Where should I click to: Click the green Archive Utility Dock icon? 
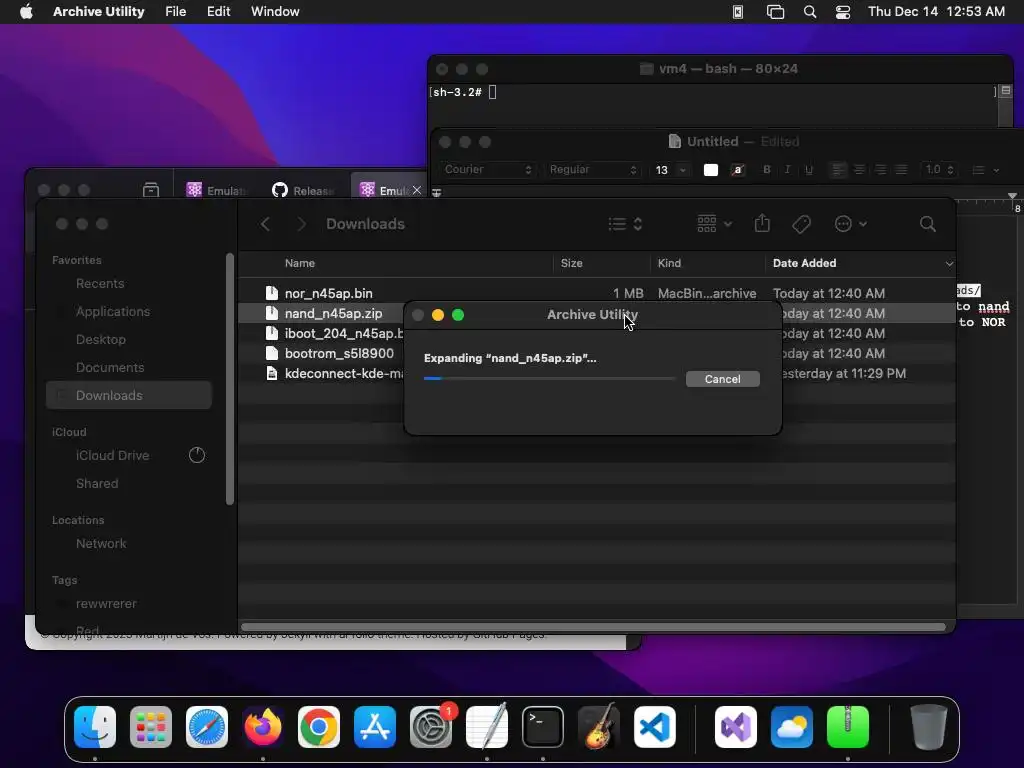[x=848, y=727]
